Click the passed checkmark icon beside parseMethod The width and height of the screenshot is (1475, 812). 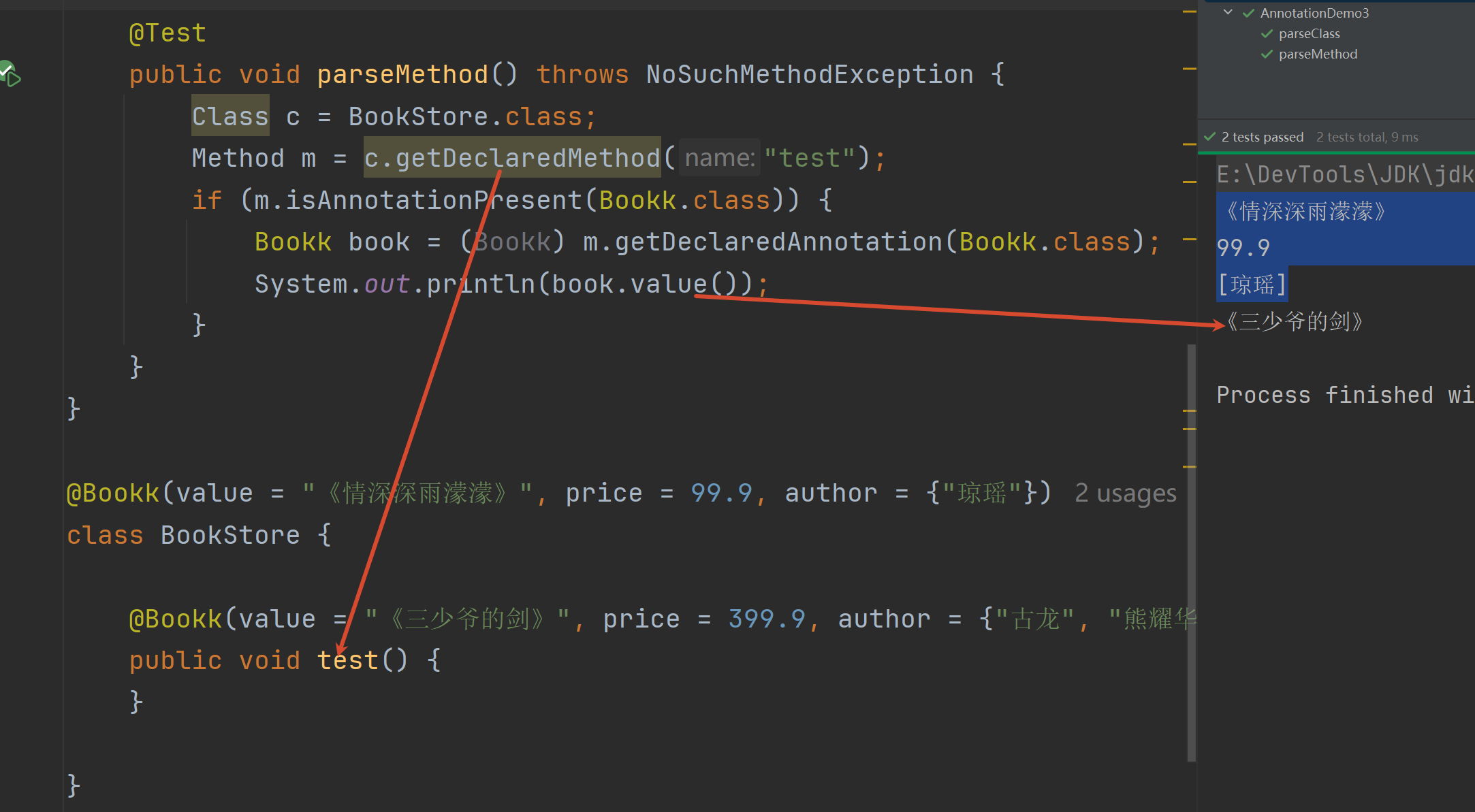click(1267, 54)
